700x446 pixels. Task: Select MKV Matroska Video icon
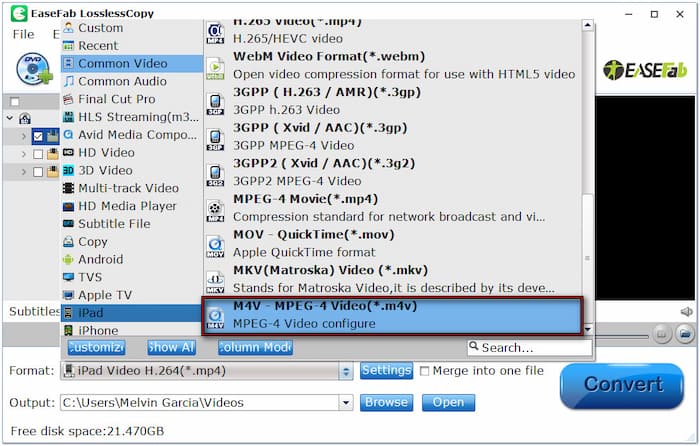(215, 283)
